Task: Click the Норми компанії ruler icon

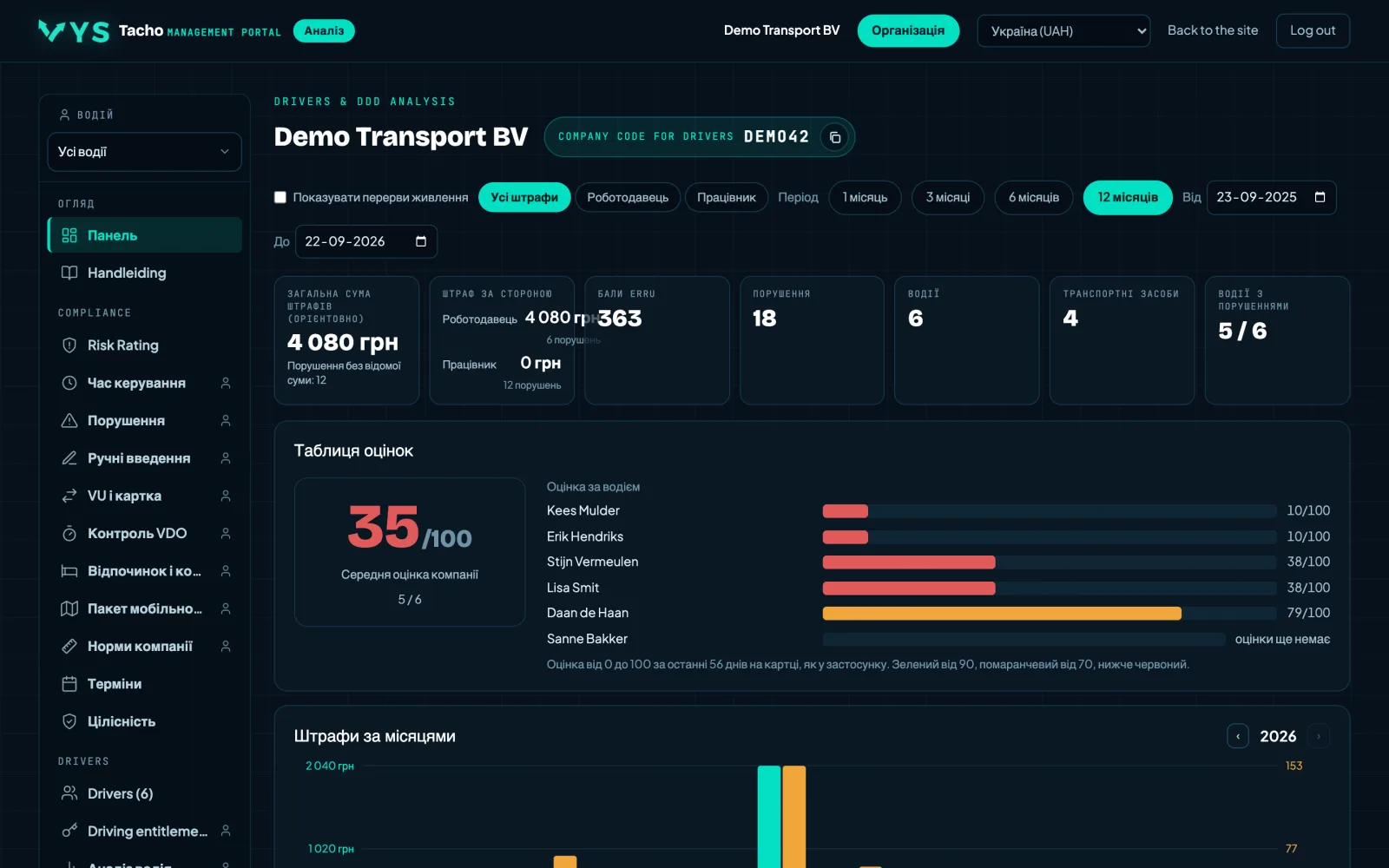Action: coord(69,647)
